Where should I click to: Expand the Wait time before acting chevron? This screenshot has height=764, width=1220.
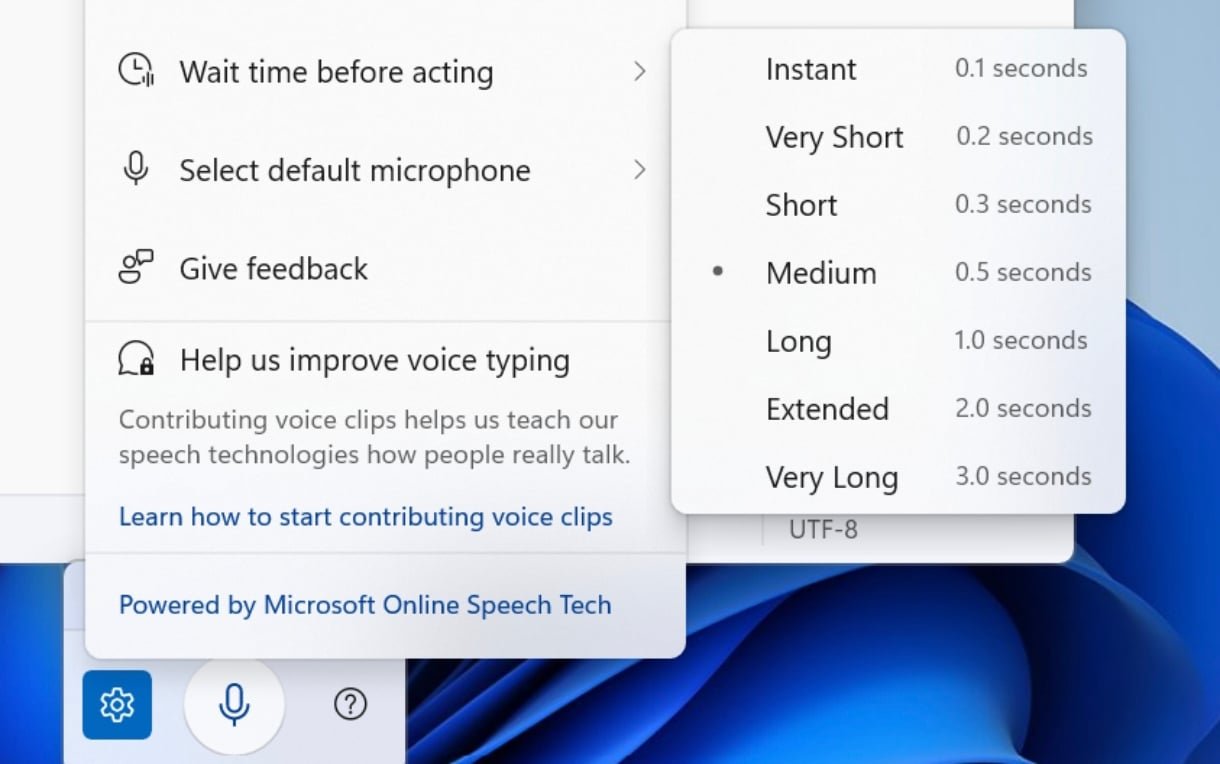pyautogui.click(x=640, y=71)
